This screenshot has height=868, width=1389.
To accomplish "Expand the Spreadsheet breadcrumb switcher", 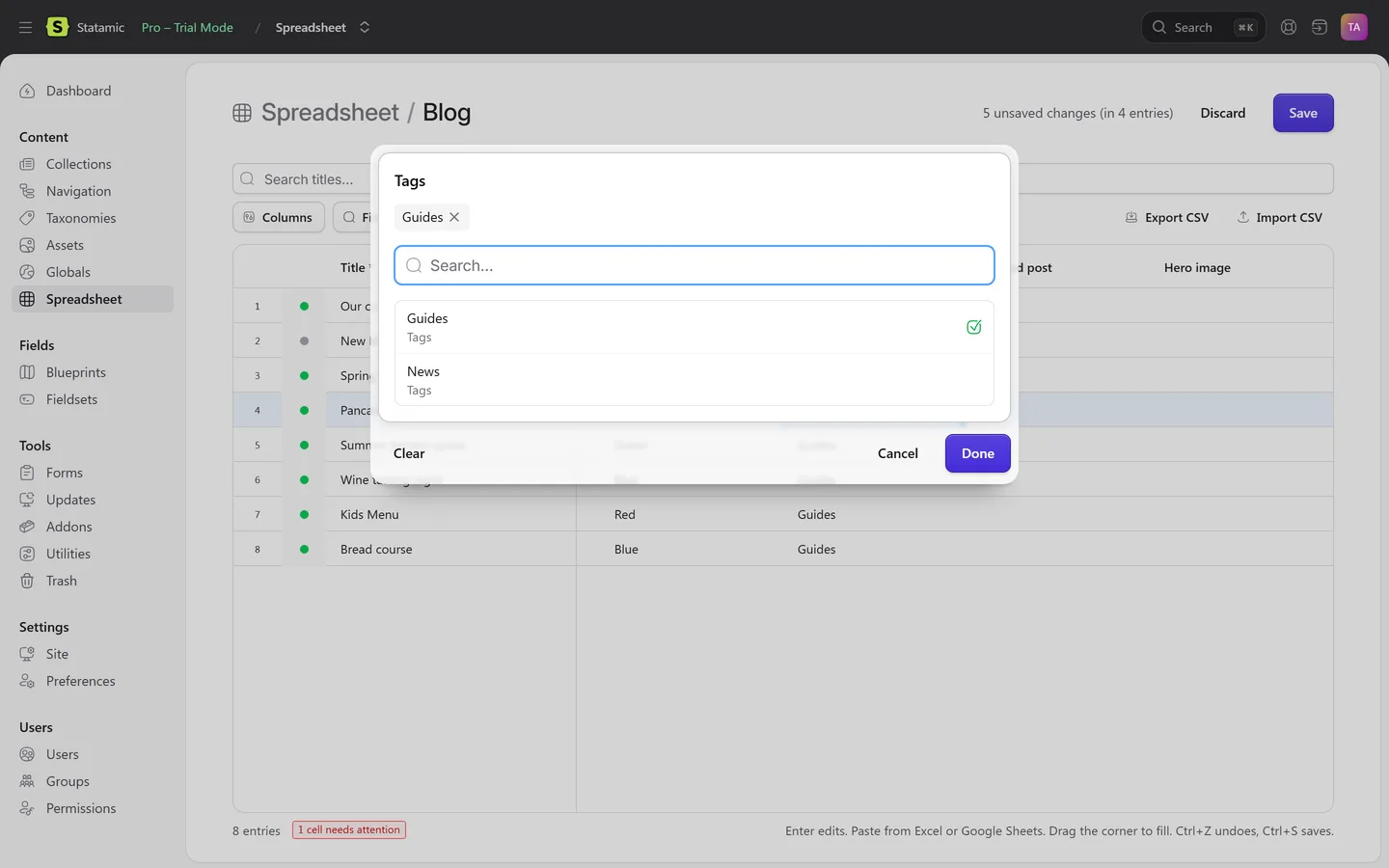I will (365, 27).
